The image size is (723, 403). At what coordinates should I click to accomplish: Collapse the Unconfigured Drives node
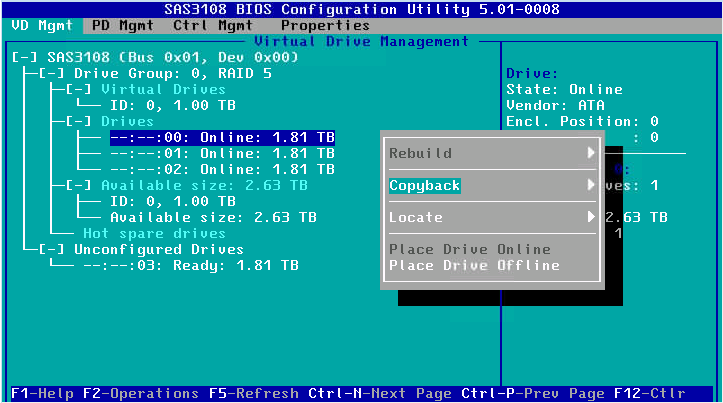[52, 249]
